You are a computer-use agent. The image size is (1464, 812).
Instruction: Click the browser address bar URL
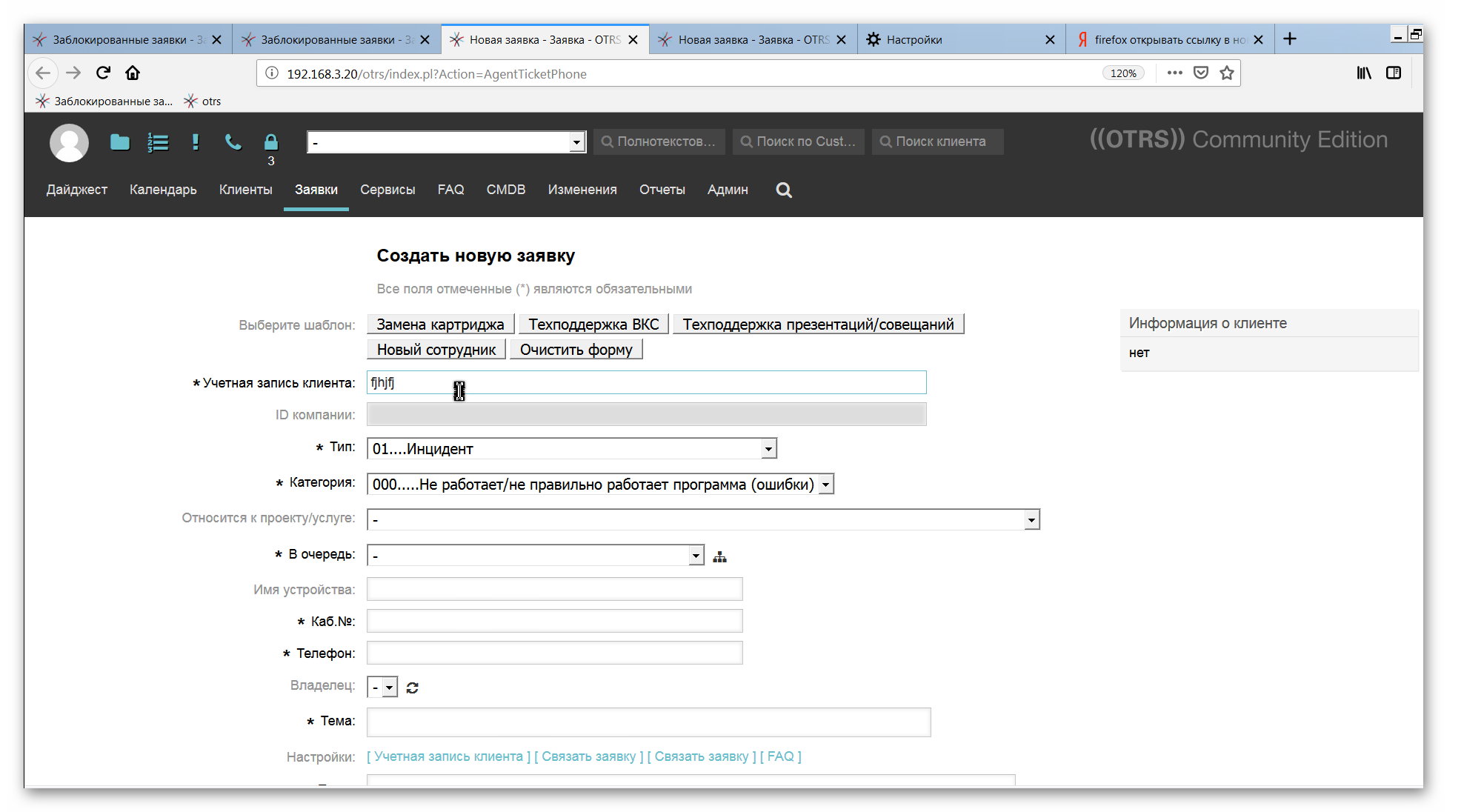click(x=436, y=74)
